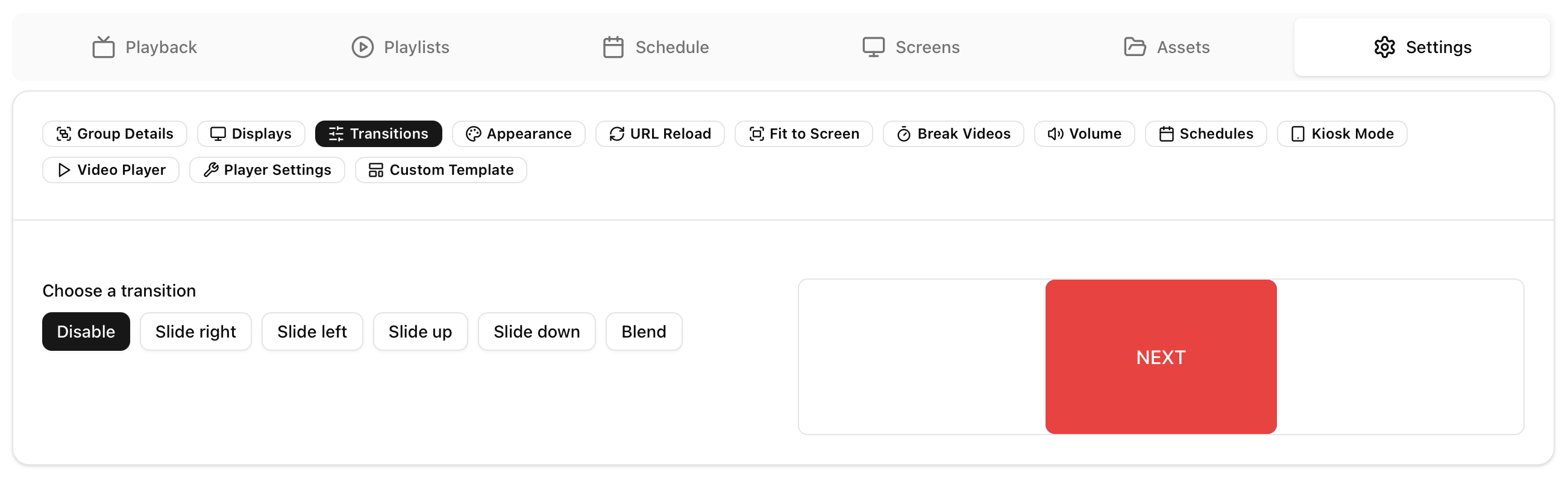
Task: Open the Group Details settings tab
Action: click(x=114, y=134)
